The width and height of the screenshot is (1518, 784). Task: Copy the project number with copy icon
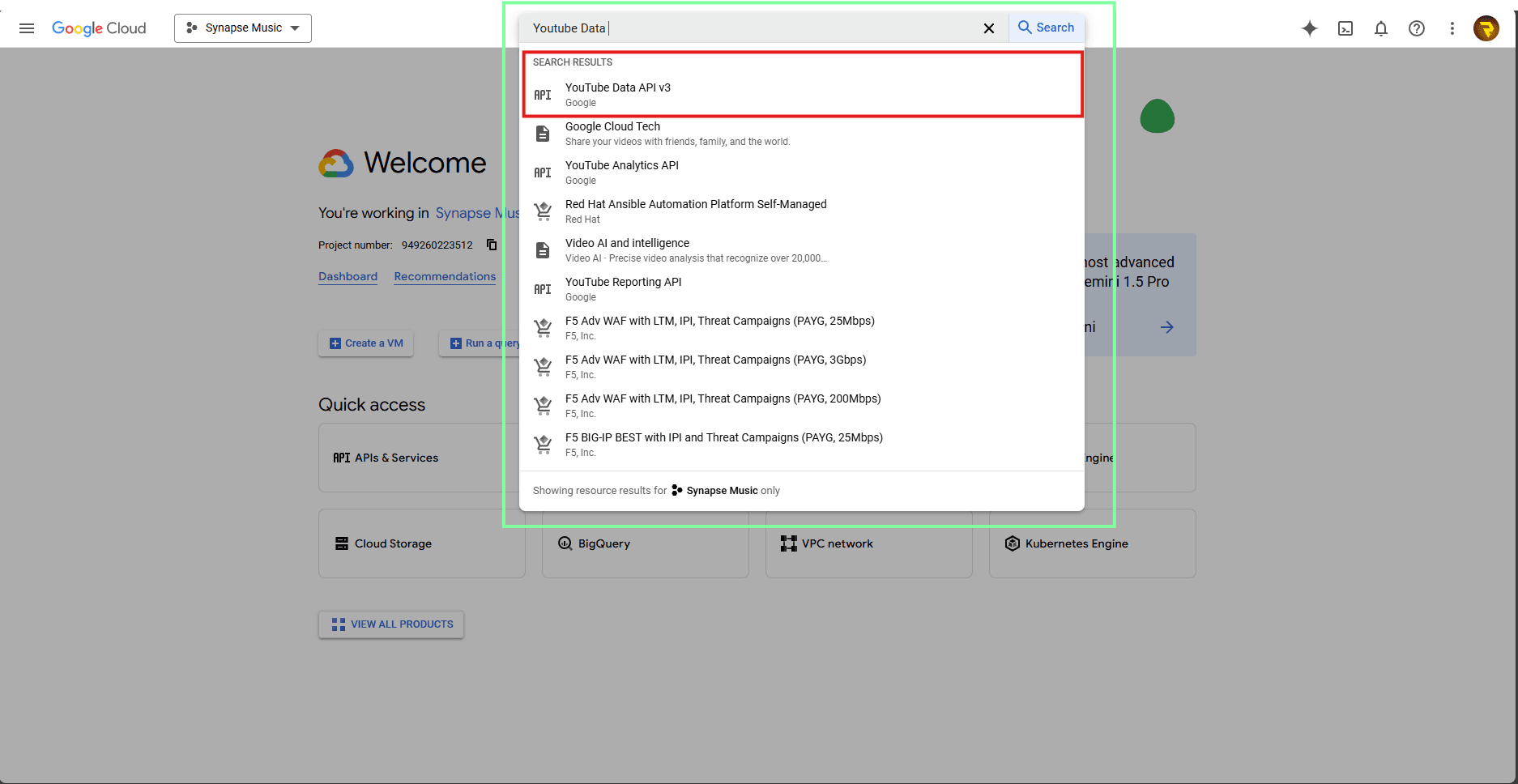(492, 245)
